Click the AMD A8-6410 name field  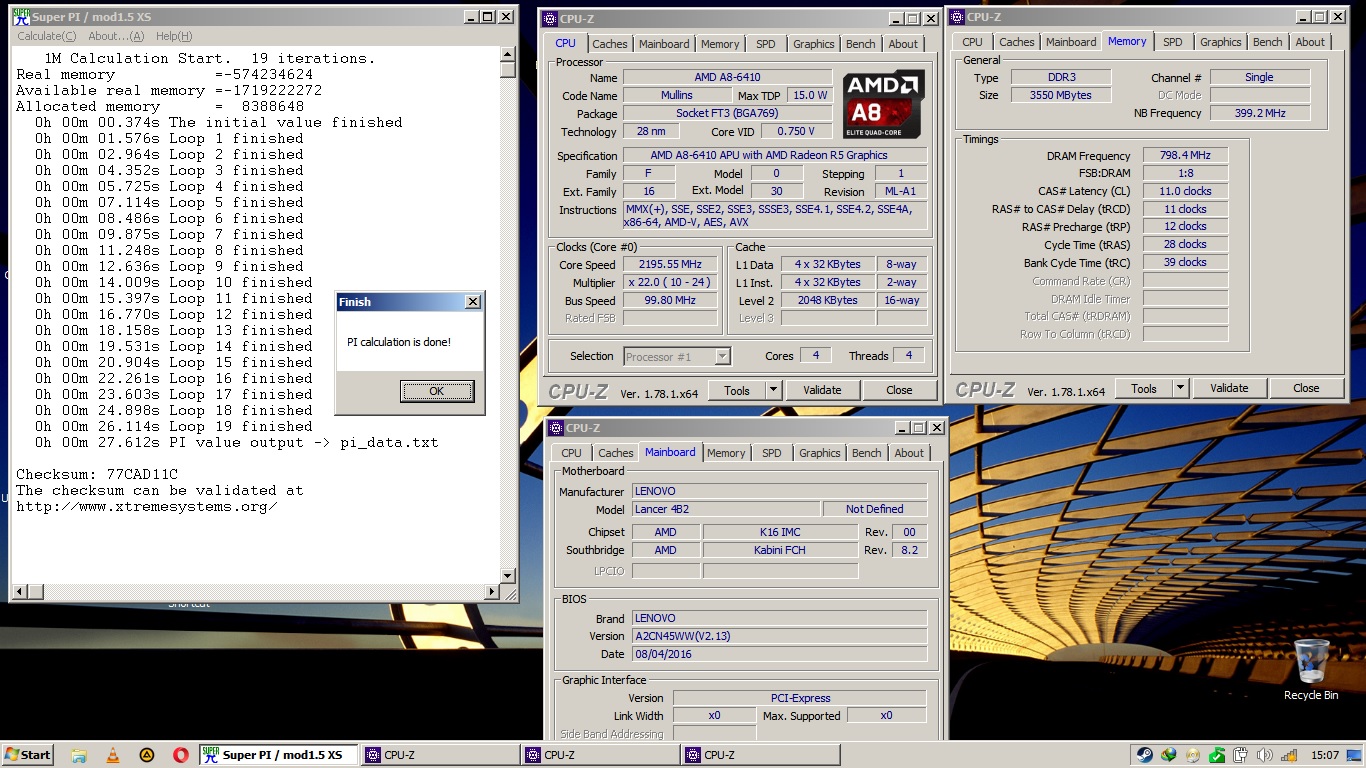pos(727,77)
